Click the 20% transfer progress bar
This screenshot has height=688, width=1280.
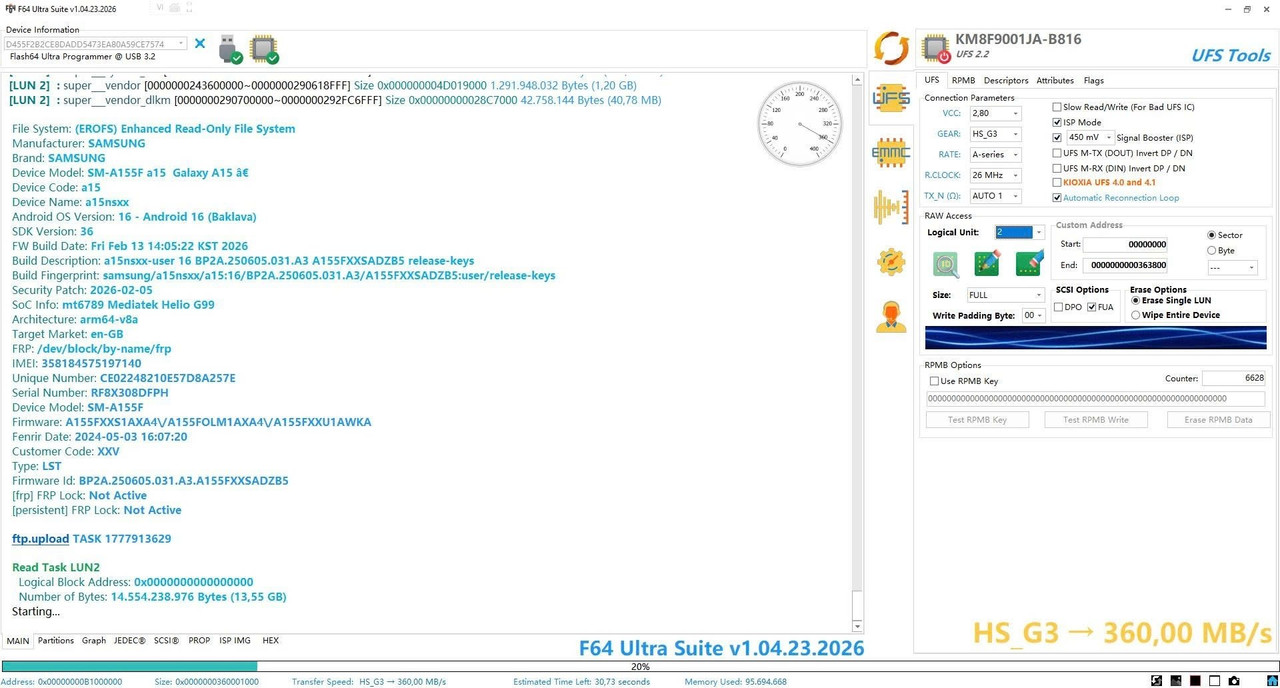(x=640, y=666)
